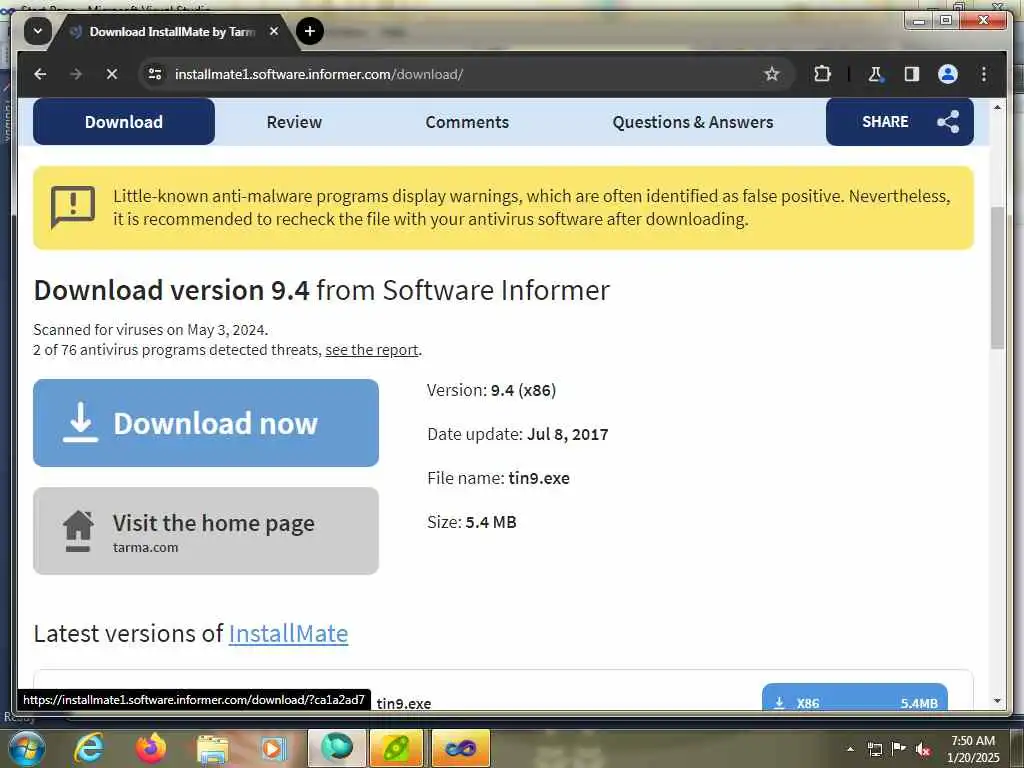Click the SHARE button
This screenshot has width=1024, height=768.
point(899,121)
